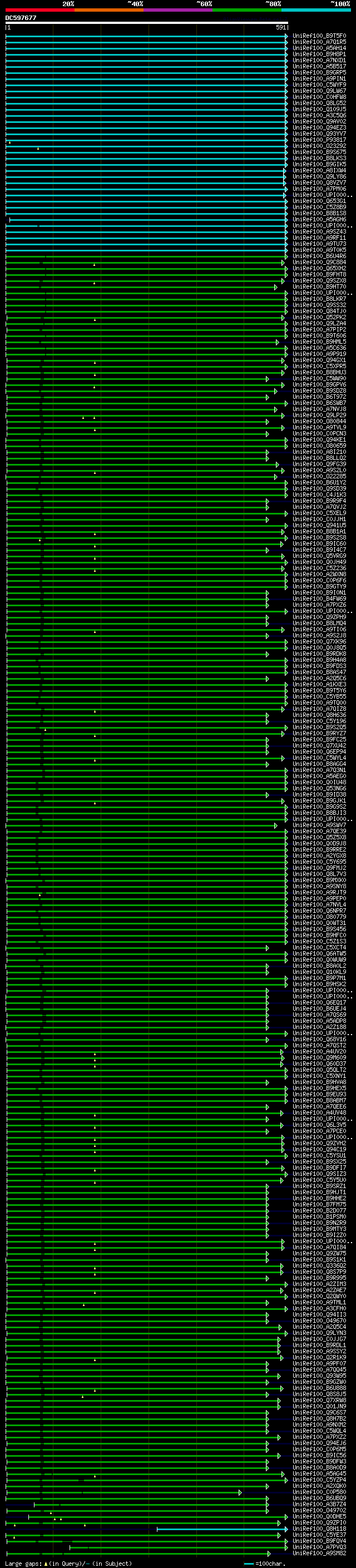Select the UniRef100_Q94GX1 label
Viewport: 356px width, 1568px height.
point(319,360)
